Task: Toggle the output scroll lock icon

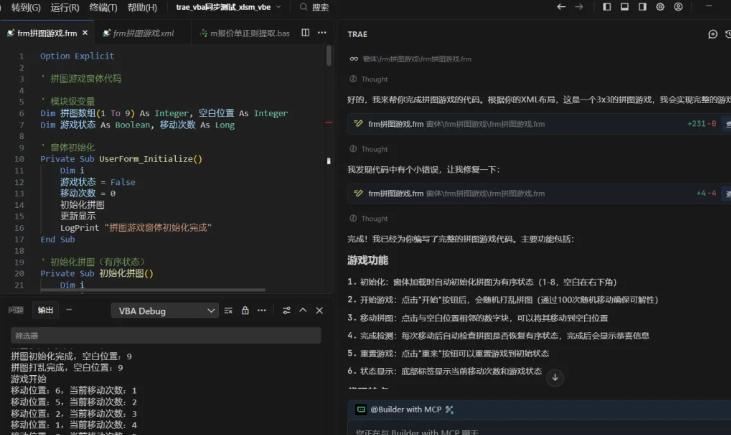Action: click(245, 311)
